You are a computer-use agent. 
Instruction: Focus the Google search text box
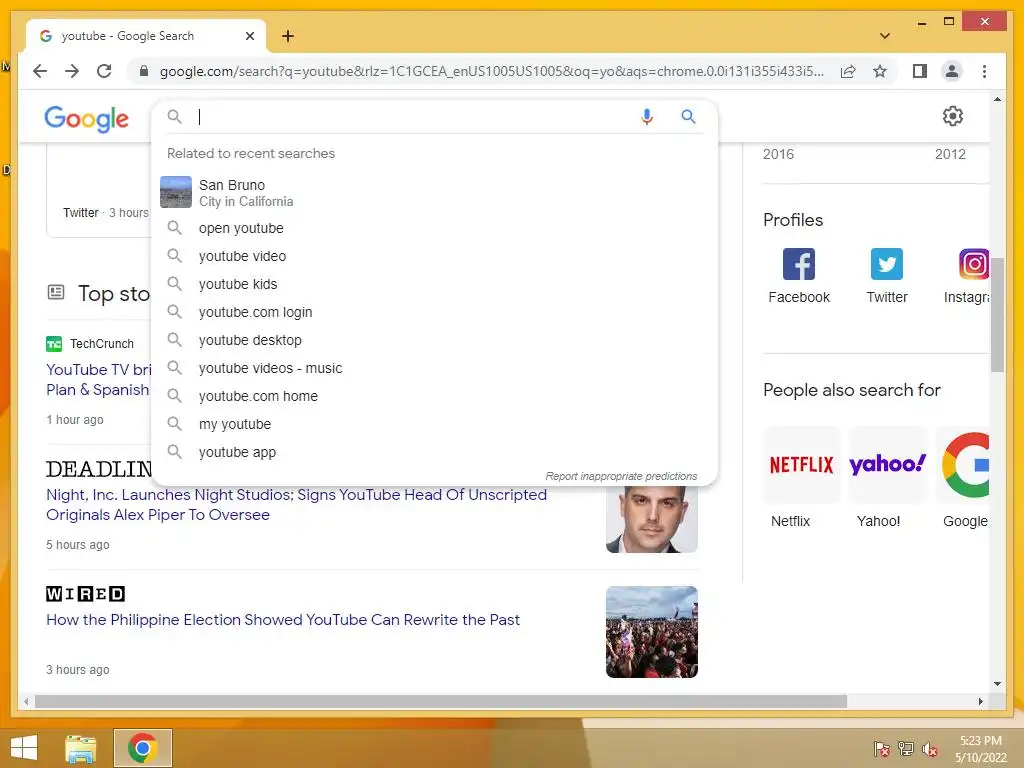pyautogui.click(x=415, y=117)
